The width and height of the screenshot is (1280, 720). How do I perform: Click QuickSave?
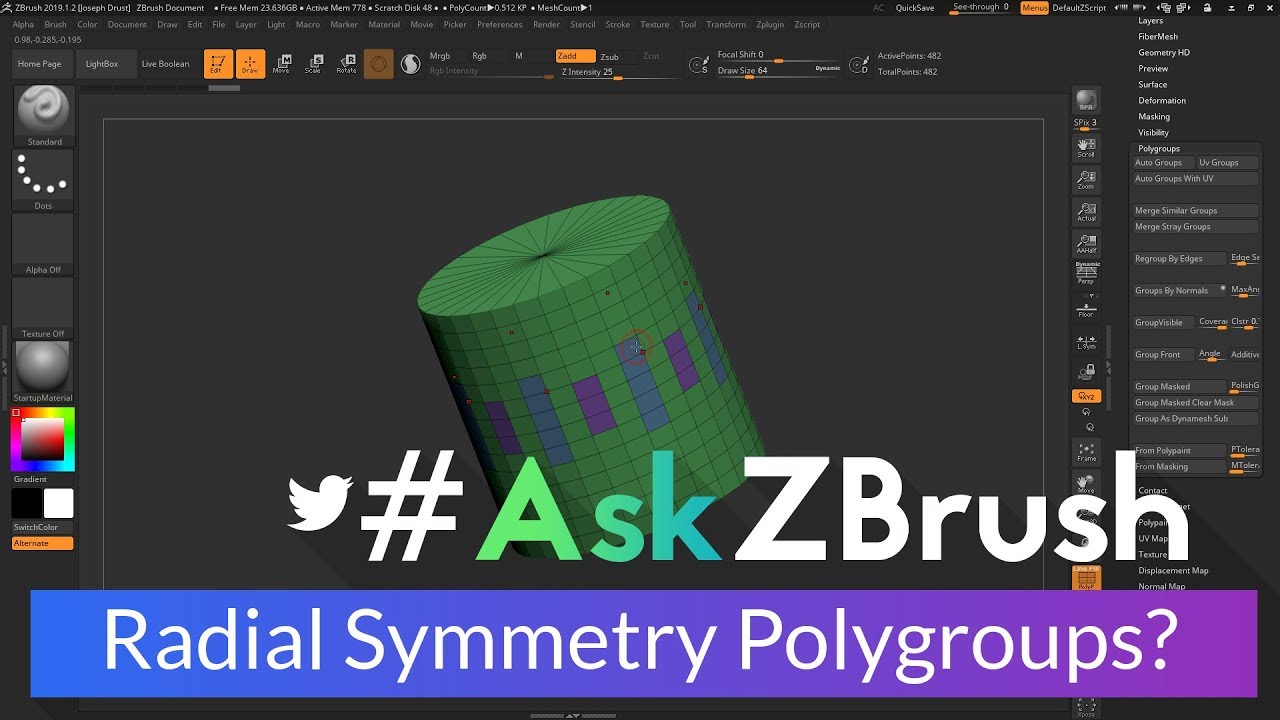(x=915, y=7)
